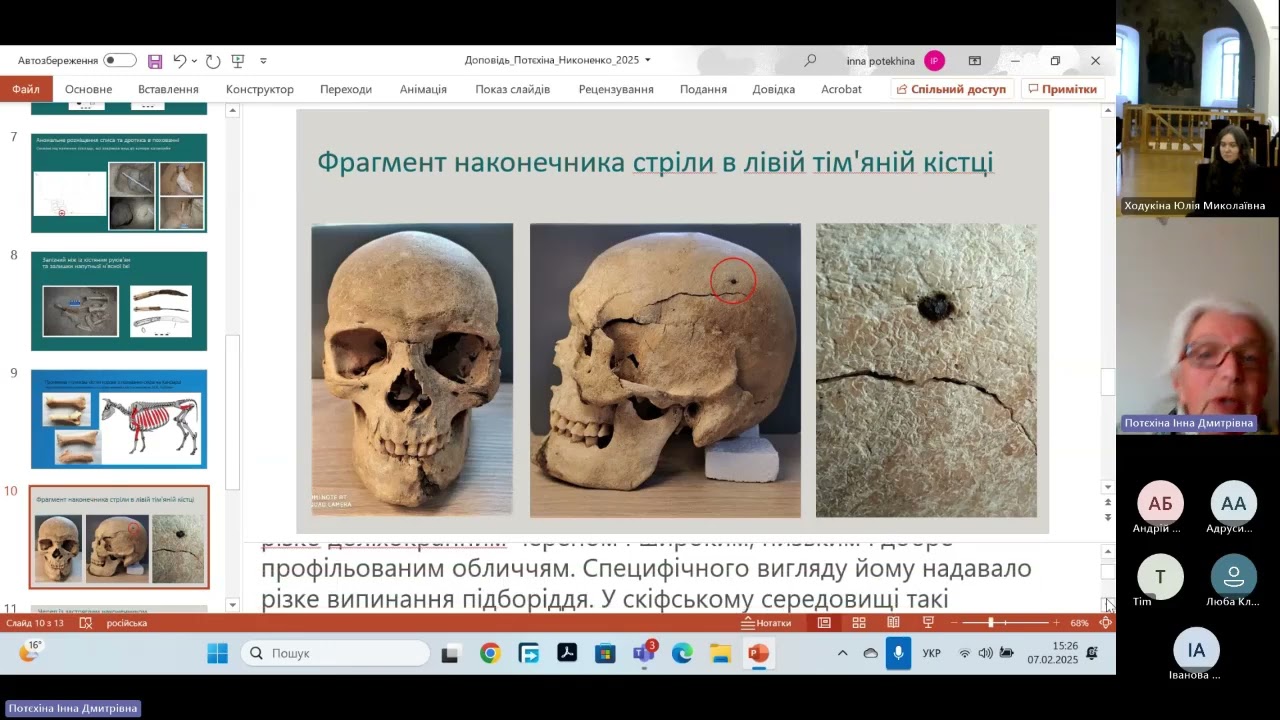Open the Рецензування tab
1280x720 pixels.
[616, 89]
